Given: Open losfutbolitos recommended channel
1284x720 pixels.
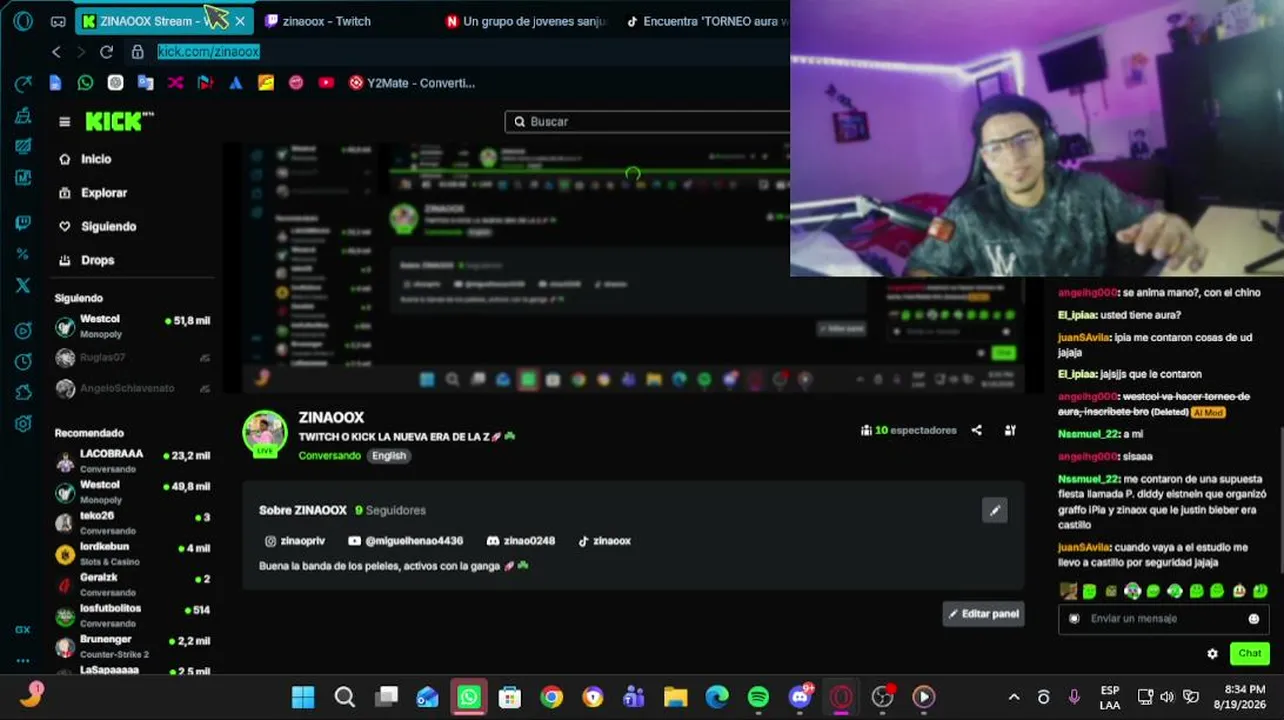Looking at the screenshot, I should click(x=133, y=616).
